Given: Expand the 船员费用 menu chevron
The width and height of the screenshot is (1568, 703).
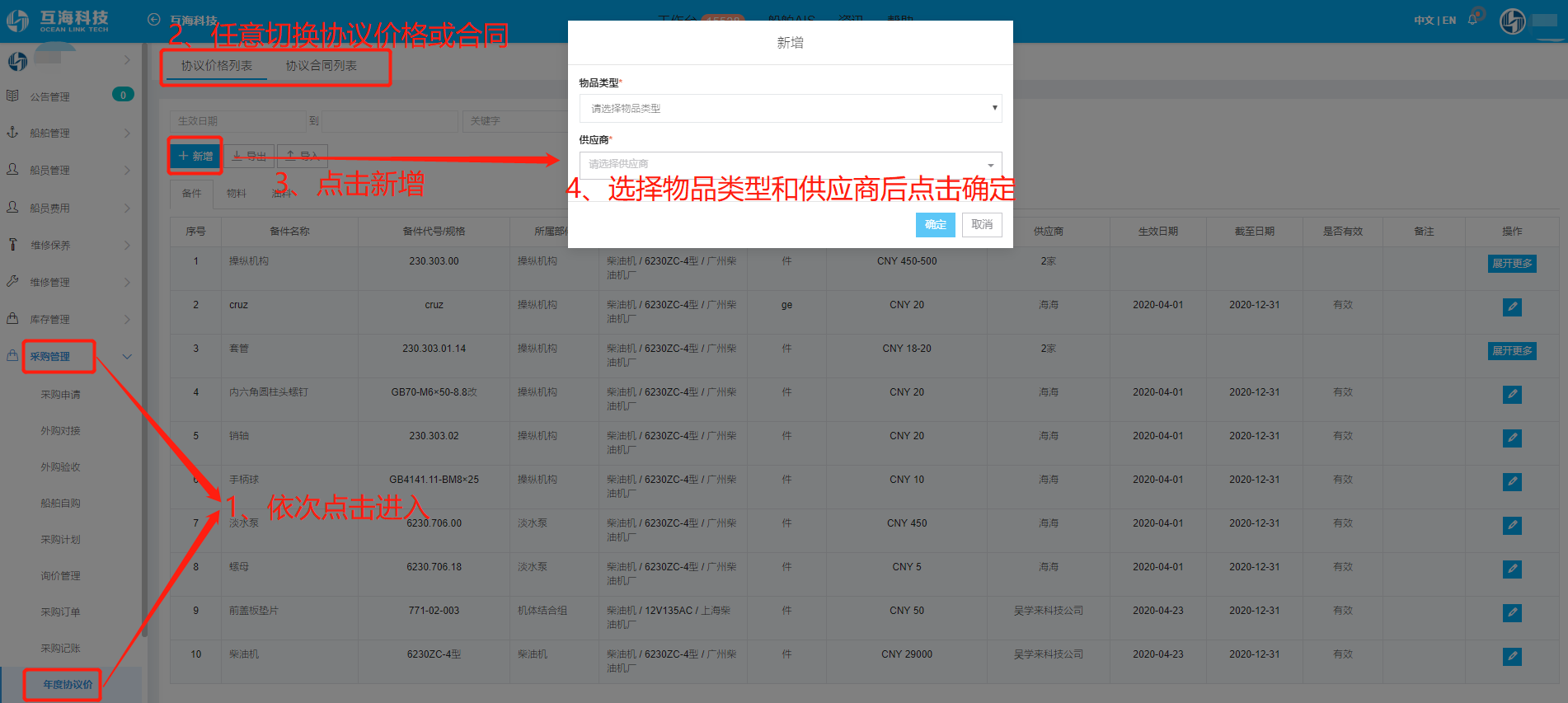Looking at the screenshot, I should tap(127, 208).
